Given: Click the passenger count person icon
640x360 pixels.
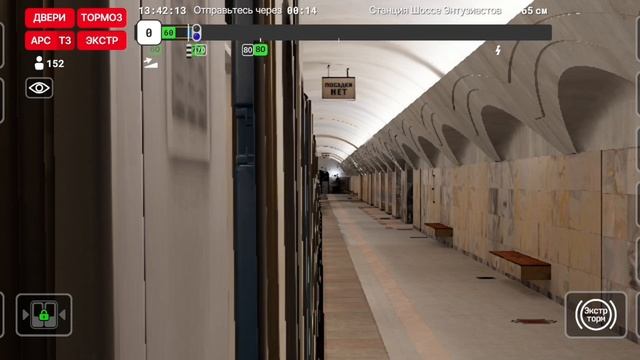Looking at the screenshot, I should coord(39,63).
